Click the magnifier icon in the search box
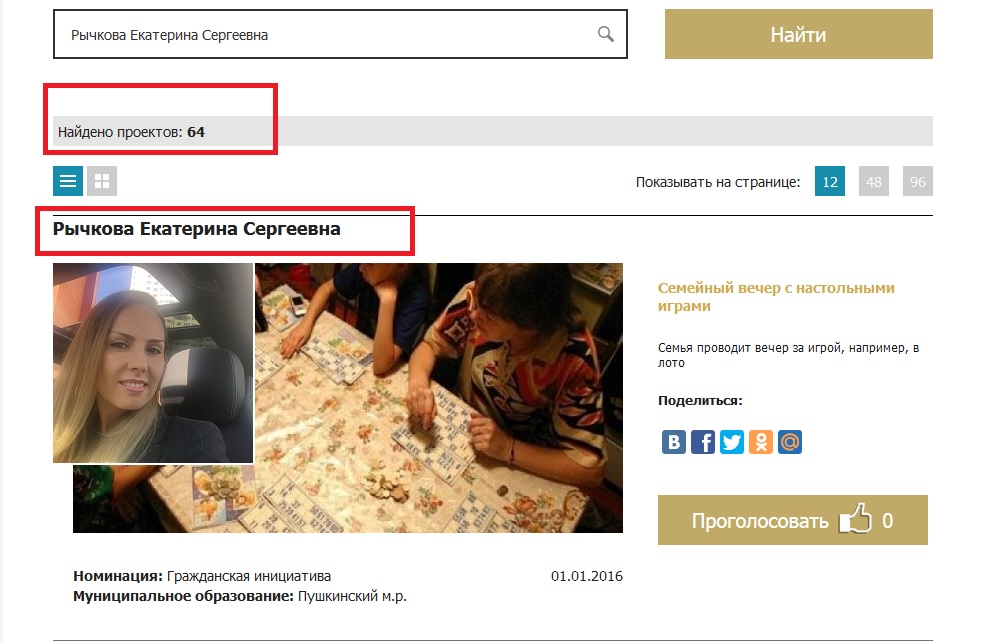 [x=606, y=34]
